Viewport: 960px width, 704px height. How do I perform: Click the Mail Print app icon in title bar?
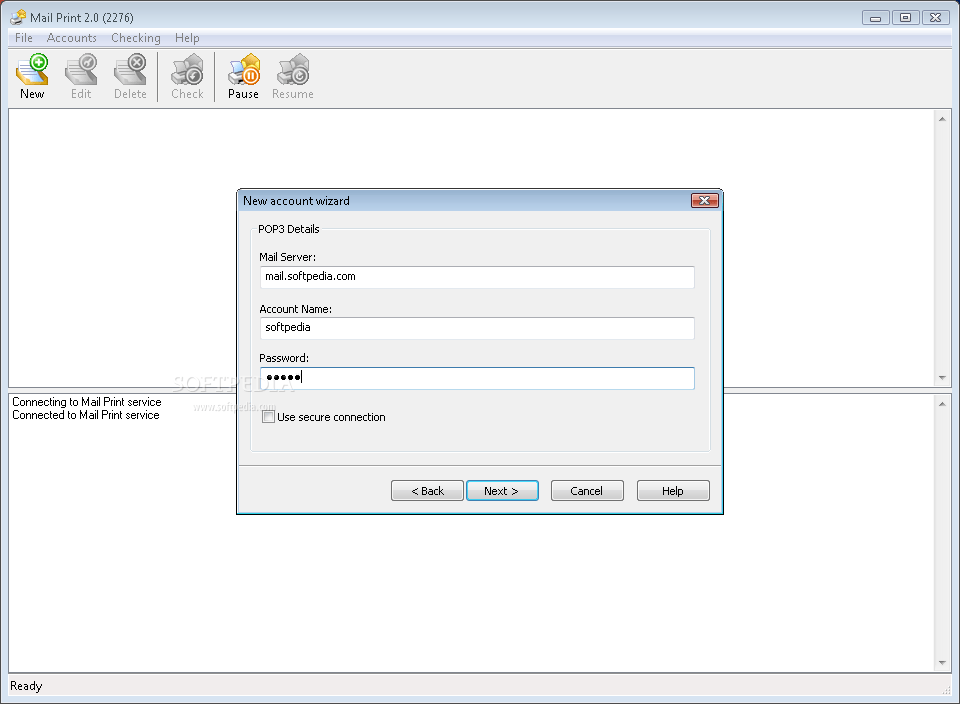click(x=18, y=17)
